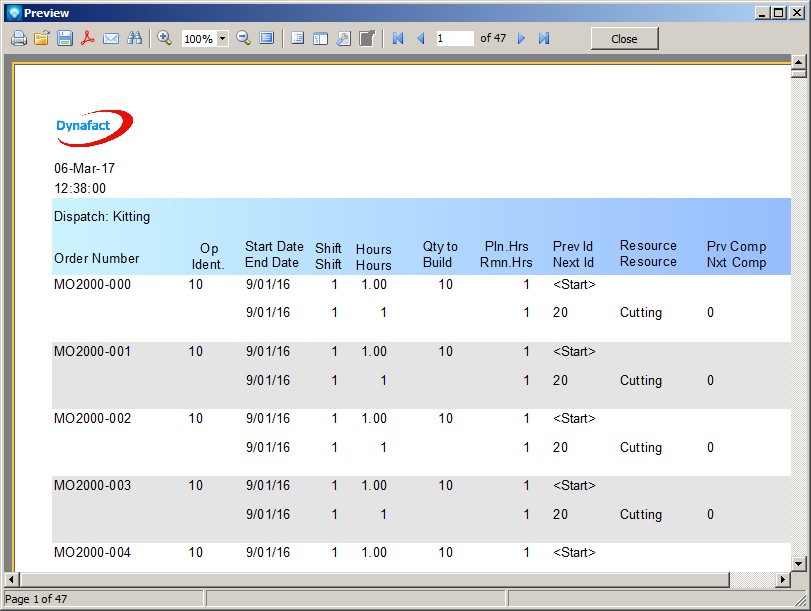The height and width of the screenshot is (611, 811).
Task: Save the report using the floppy disk icon
Action: pyautogui.click(x=64, y=38)
